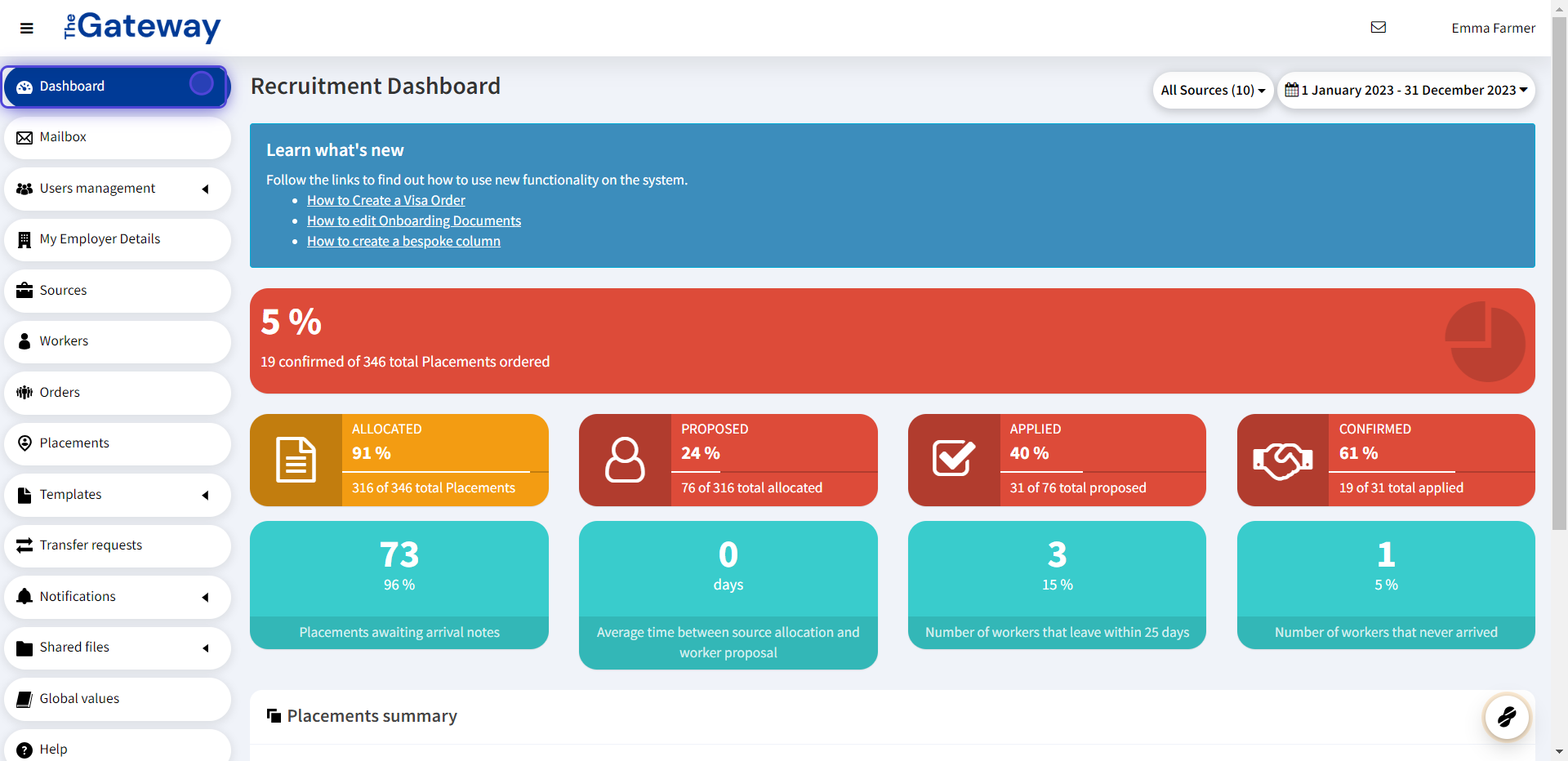Click the My Employer Details building icon
This screenshot has width=1568, height=761.
point(24,239)
